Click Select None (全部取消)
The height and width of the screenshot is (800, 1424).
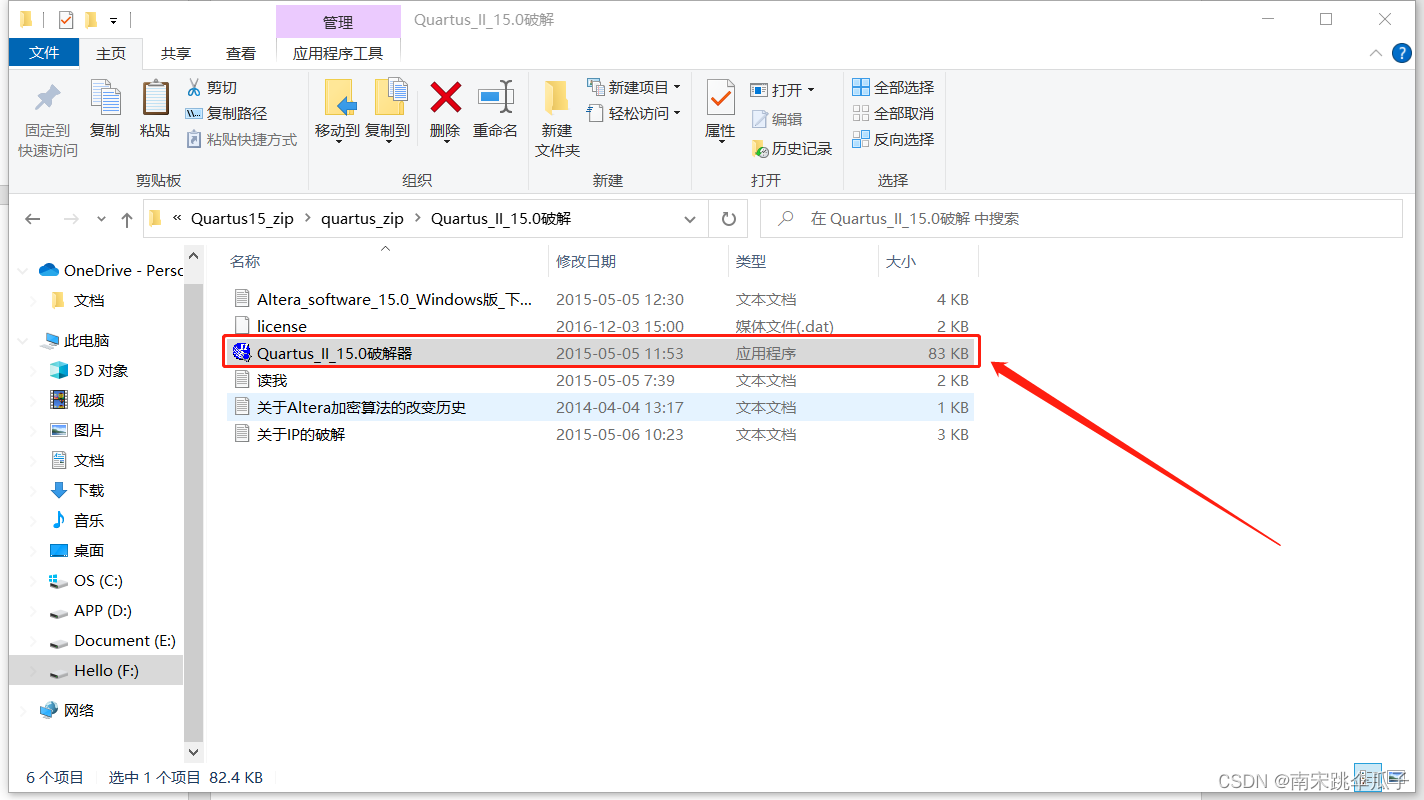[x=893, y=114]
